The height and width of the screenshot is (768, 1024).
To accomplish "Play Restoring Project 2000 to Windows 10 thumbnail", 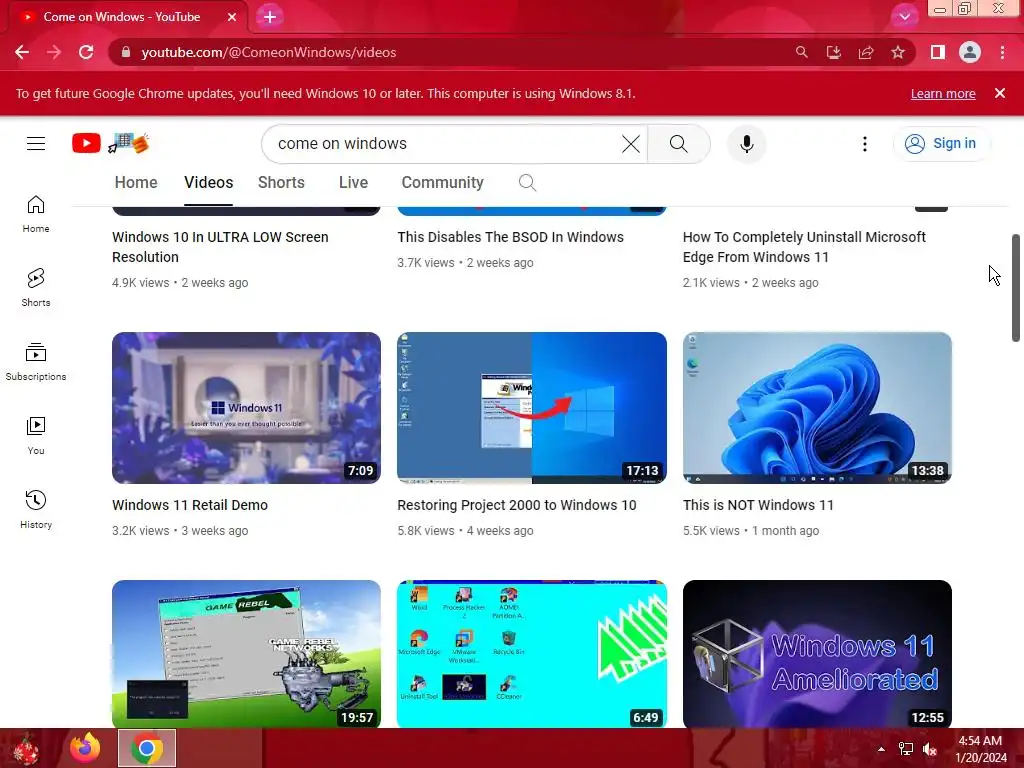I will tap(532, 408).
